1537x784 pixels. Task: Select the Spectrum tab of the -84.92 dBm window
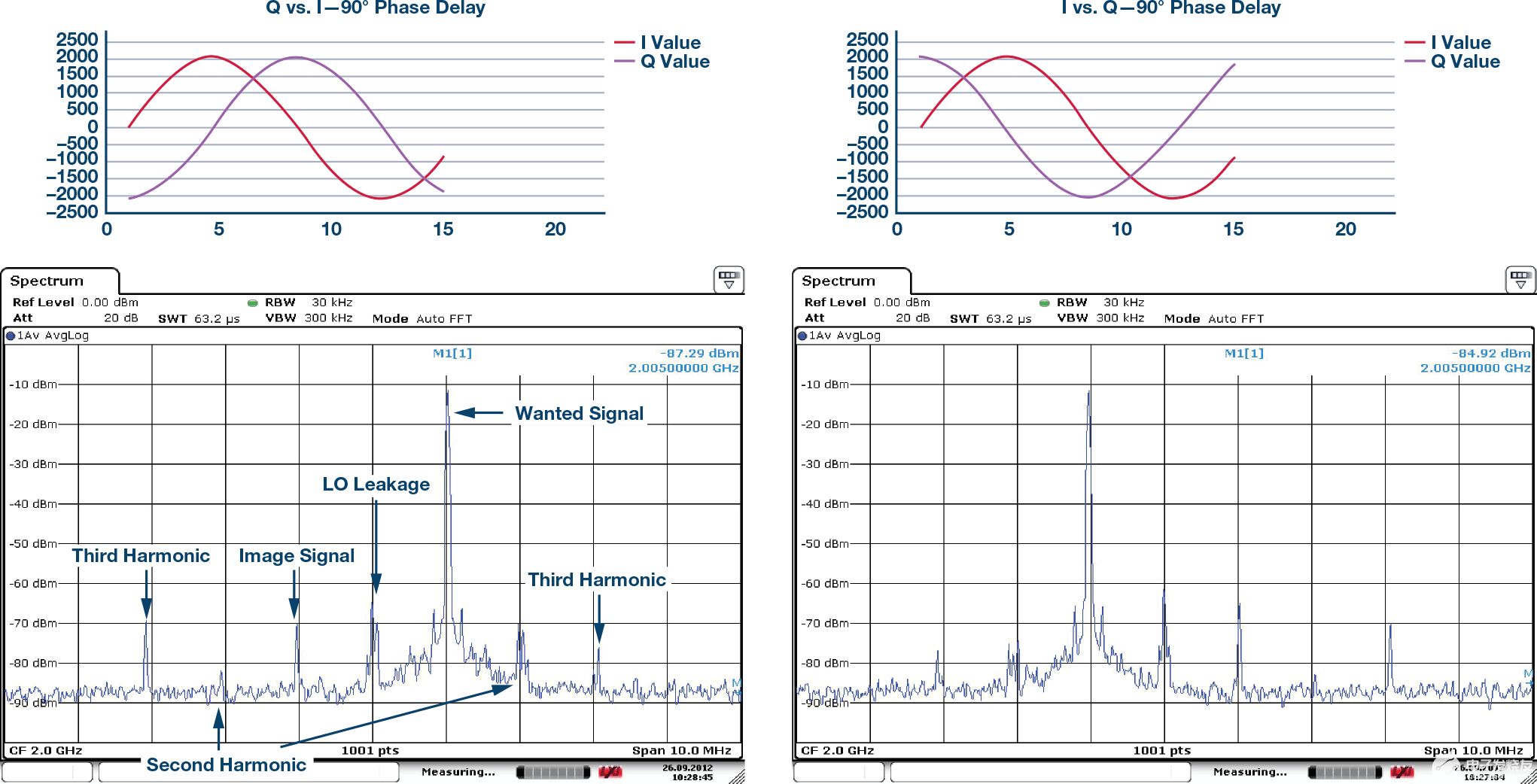(852, 281)
